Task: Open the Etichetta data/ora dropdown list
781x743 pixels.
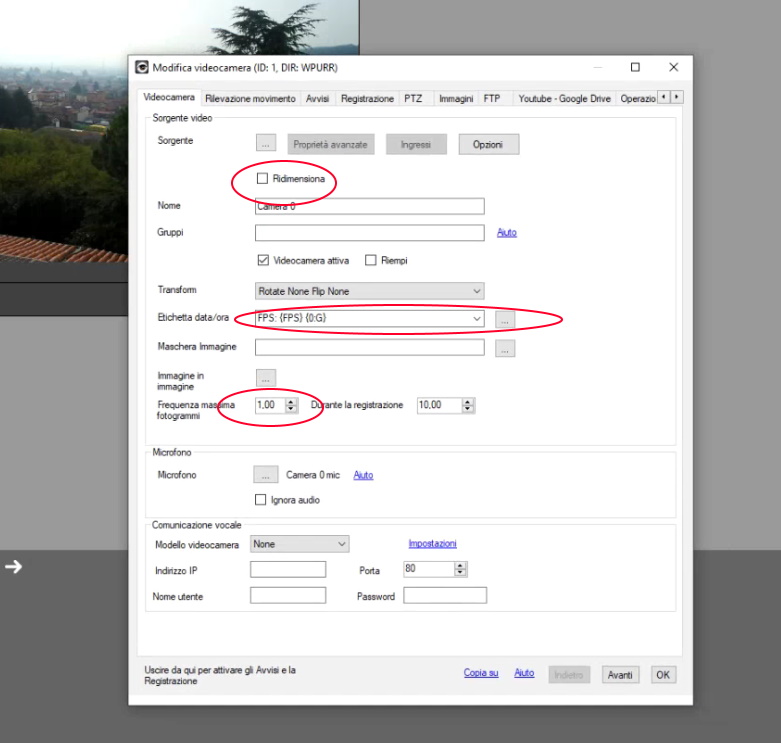Action: [x=476, y=319]
